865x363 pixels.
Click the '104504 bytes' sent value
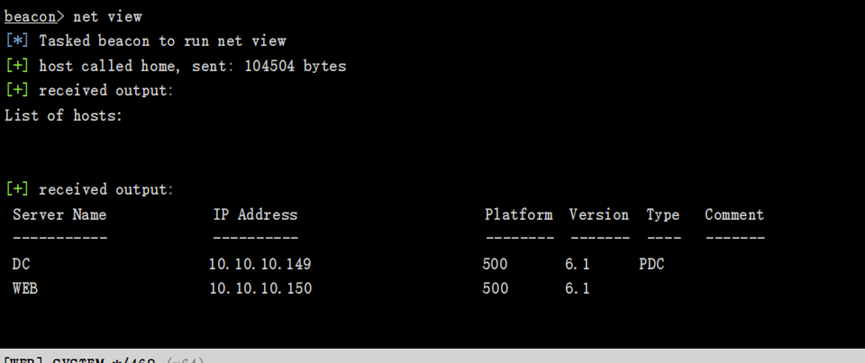(295, 66)
